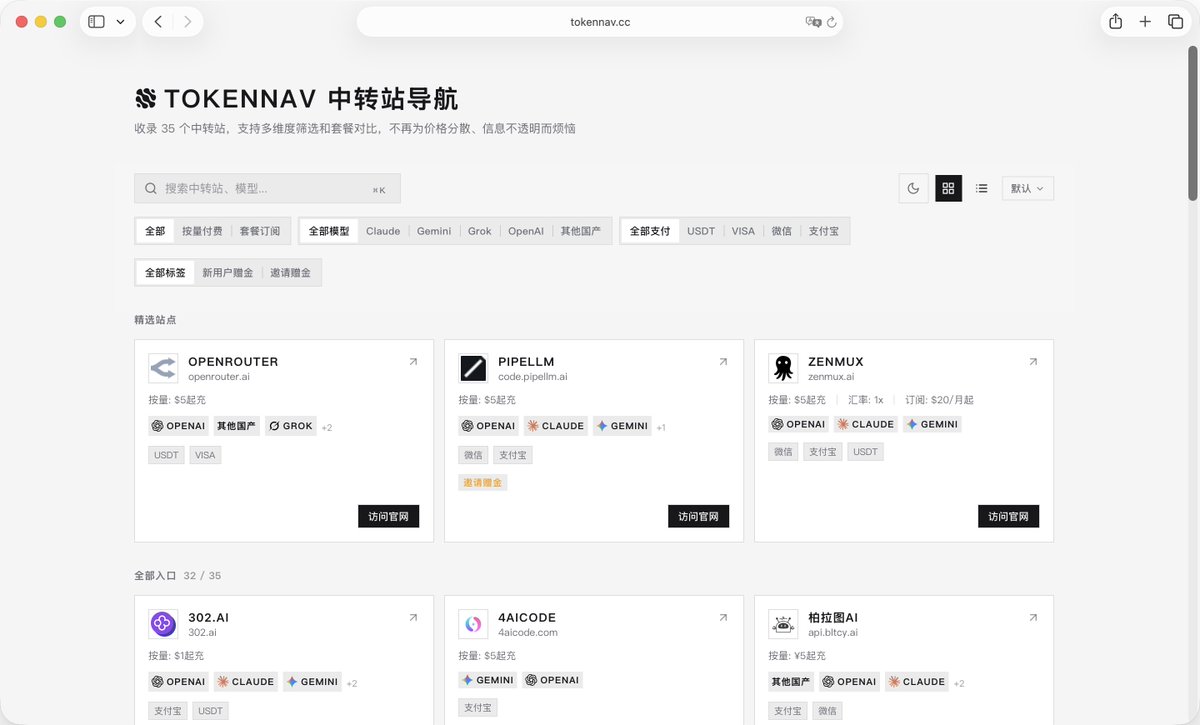Click the openrouter.ai domain text

(x=219, y=377)
